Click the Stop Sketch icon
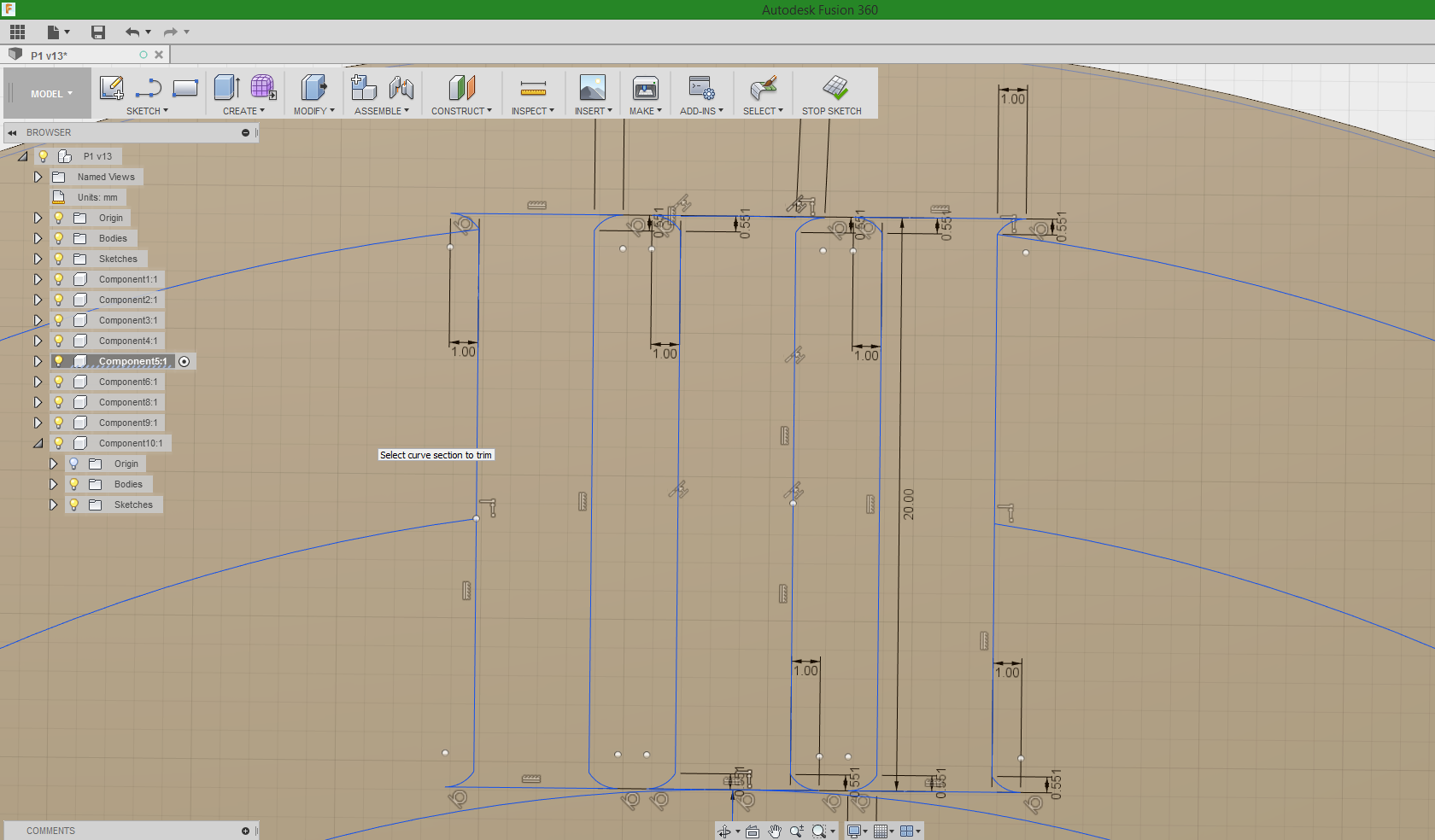1435x840 pixels. [835, 87]
